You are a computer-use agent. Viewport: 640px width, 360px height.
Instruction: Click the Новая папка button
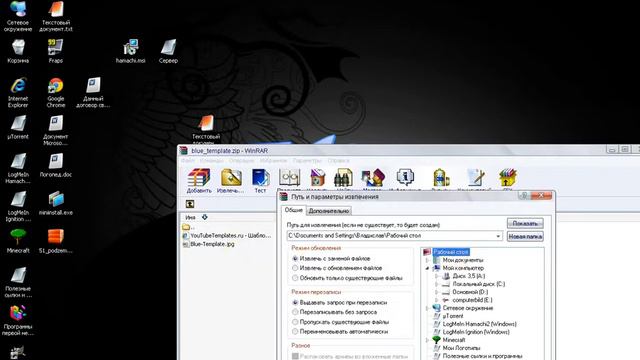525,236
